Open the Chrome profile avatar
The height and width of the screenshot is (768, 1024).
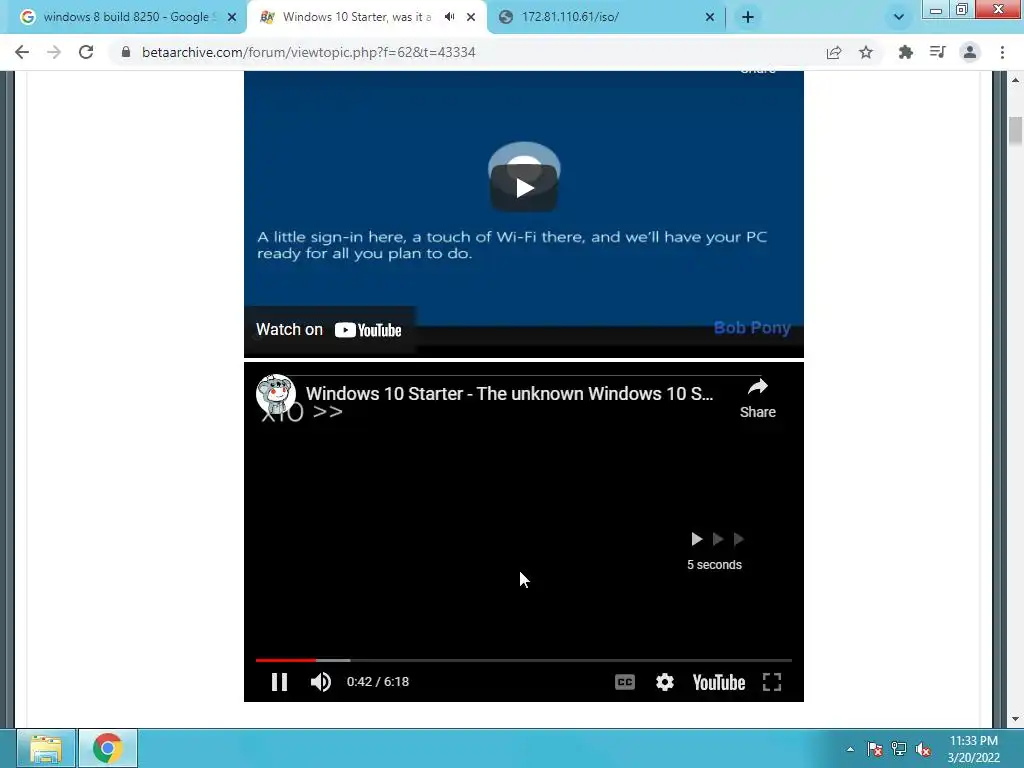coord(970,52)
